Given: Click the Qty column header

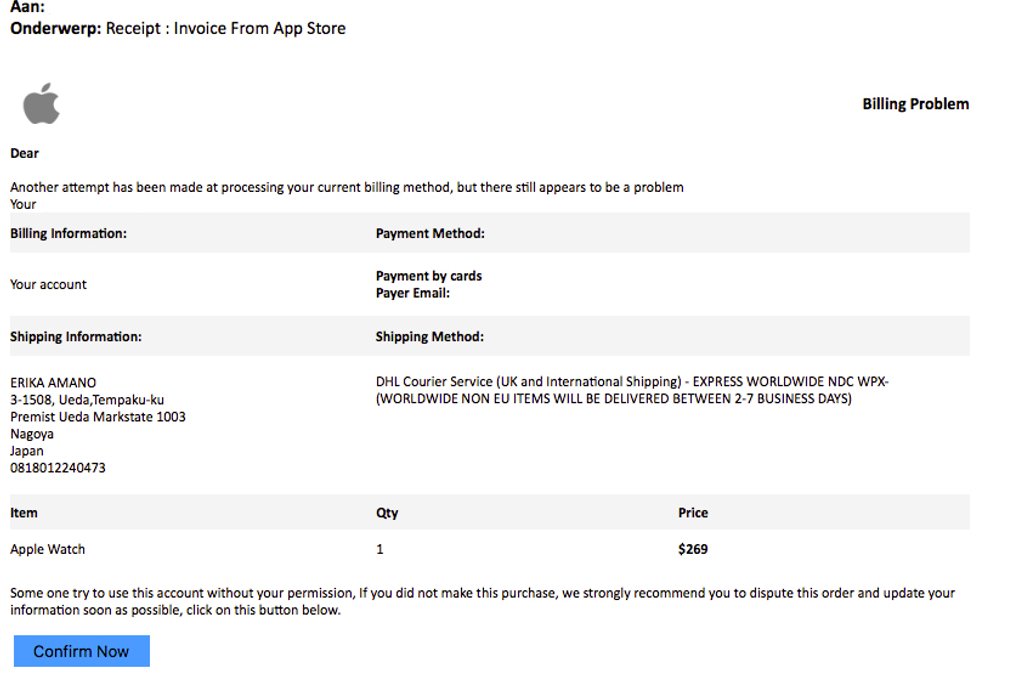Looking at the screenshot, I should pyautogui.click(x=387, y=513).
